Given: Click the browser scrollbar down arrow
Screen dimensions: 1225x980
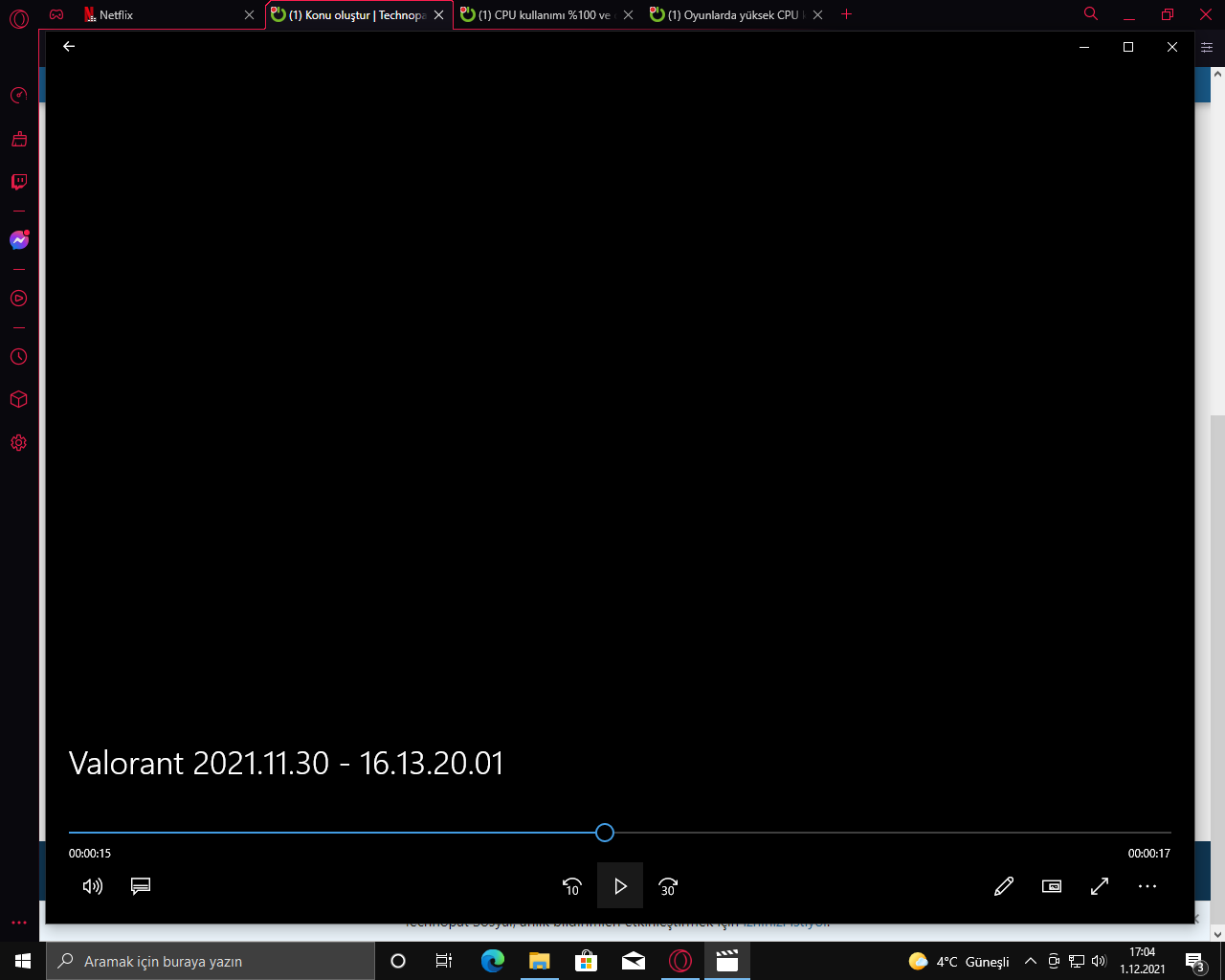Looking at the screenshot, I should click(1217, 934).
